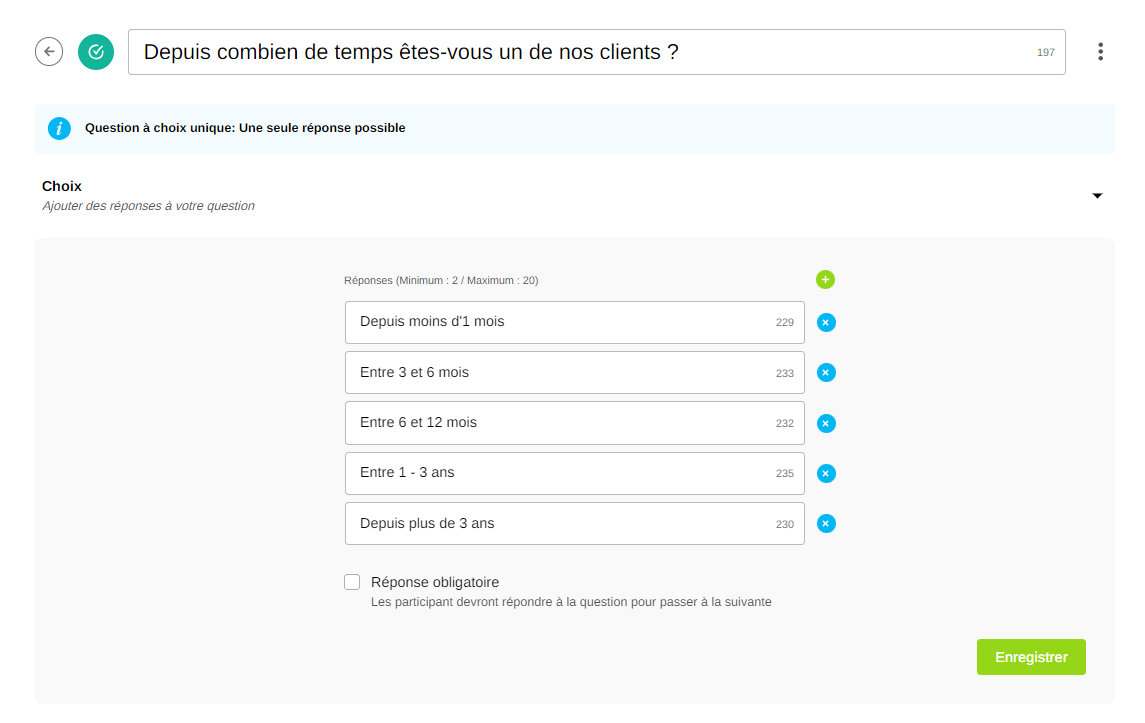The image size is (1145, 723).
Task: Click the 'Choix' section heading
Action: 62,186
